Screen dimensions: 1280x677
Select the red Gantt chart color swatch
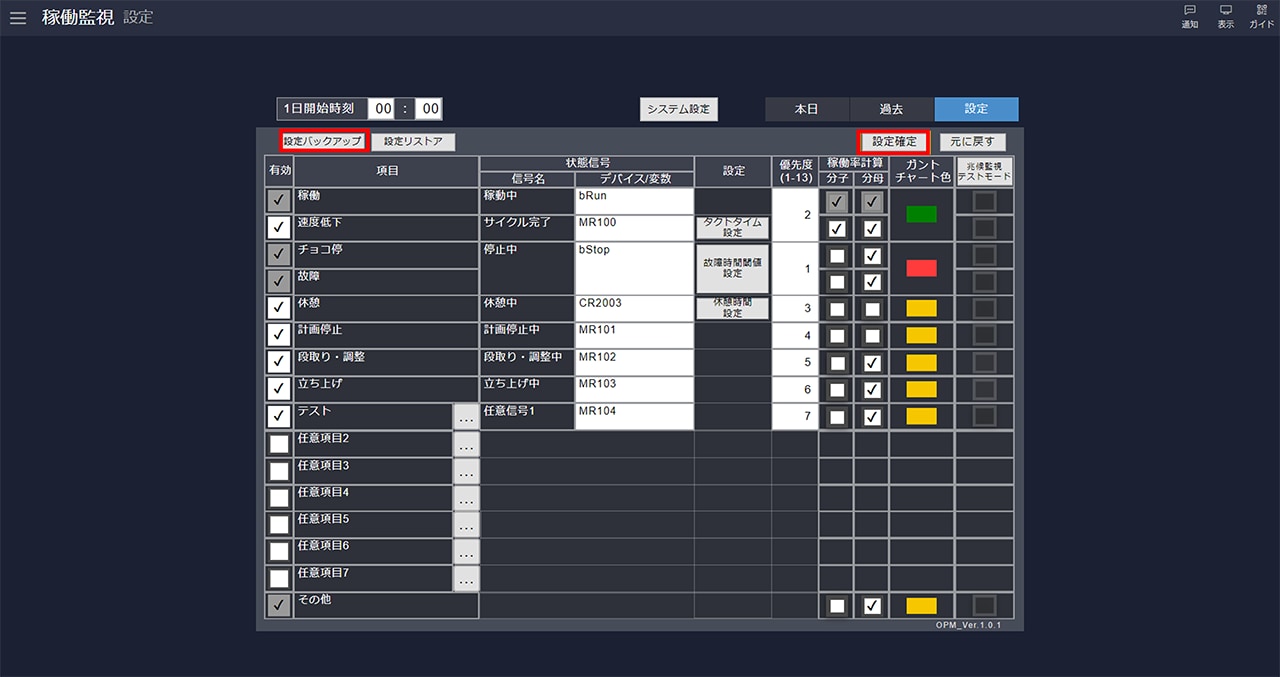click(x=921, y=268)
